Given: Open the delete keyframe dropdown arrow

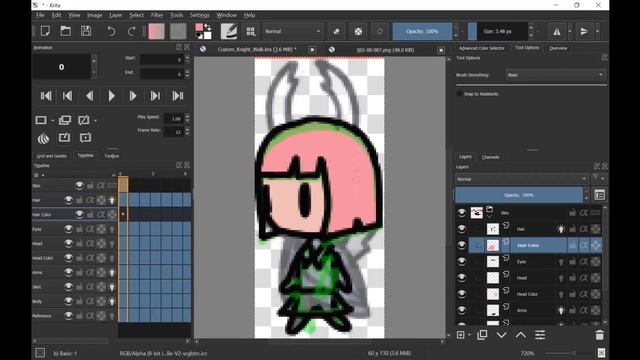Looking at the screenshot, I should [x=95, y=120].
